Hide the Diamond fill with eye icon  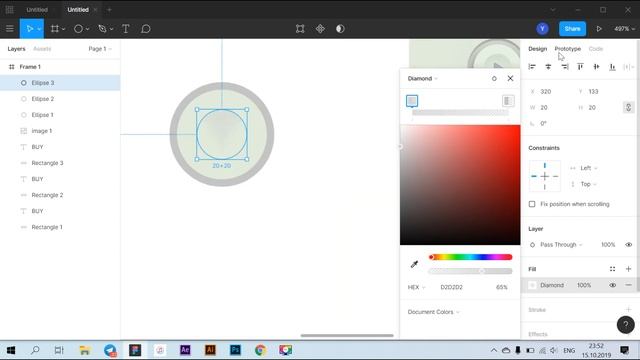(x=612, y=285)
